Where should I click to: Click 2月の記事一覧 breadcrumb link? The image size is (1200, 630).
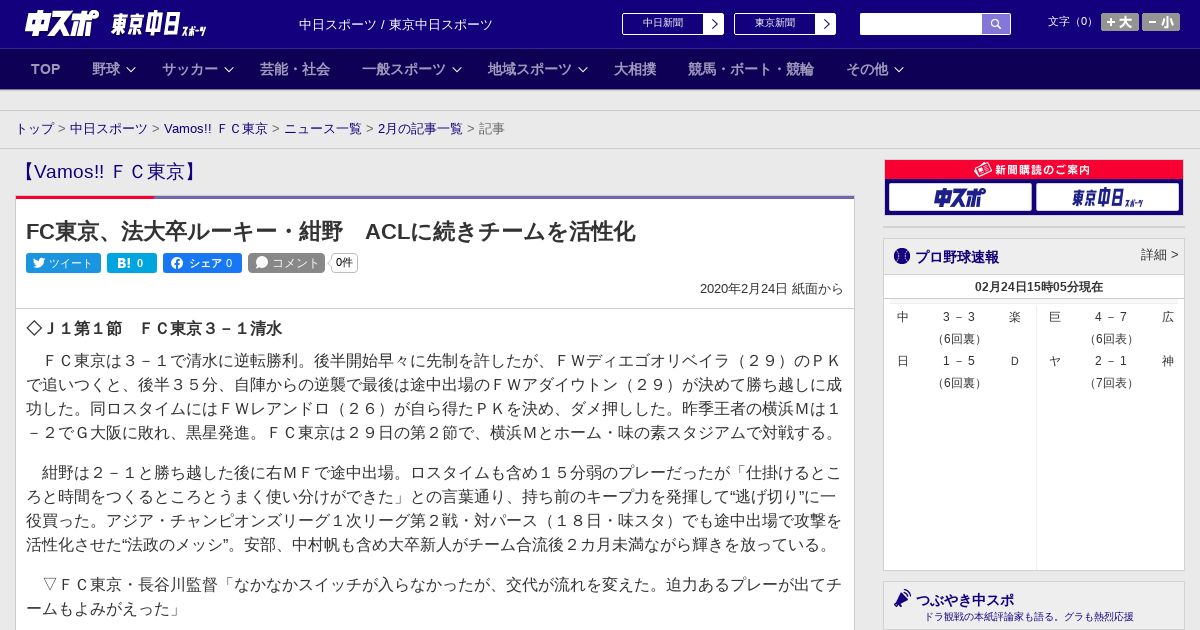click(x=420, y=129)
